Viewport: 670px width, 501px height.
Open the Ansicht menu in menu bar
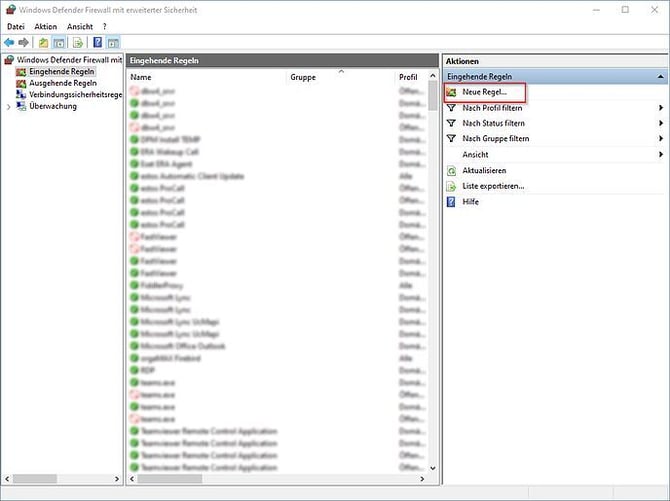click(80, 26)
